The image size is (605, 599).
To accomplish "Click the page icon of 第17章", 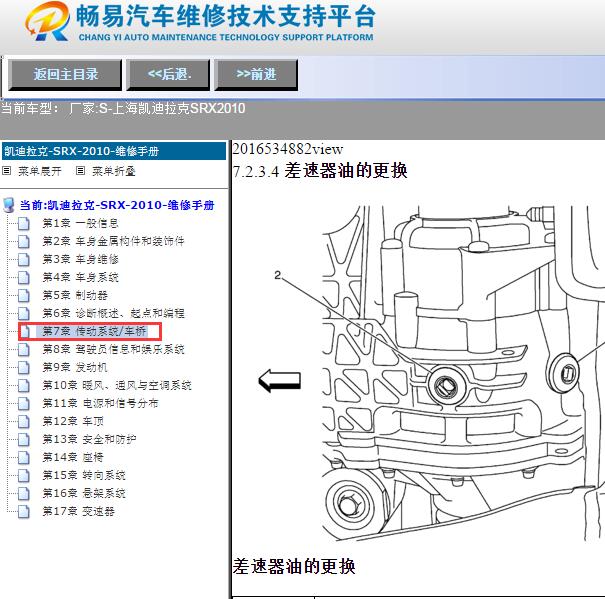I will pyautogui.click(x=24, y=512).
